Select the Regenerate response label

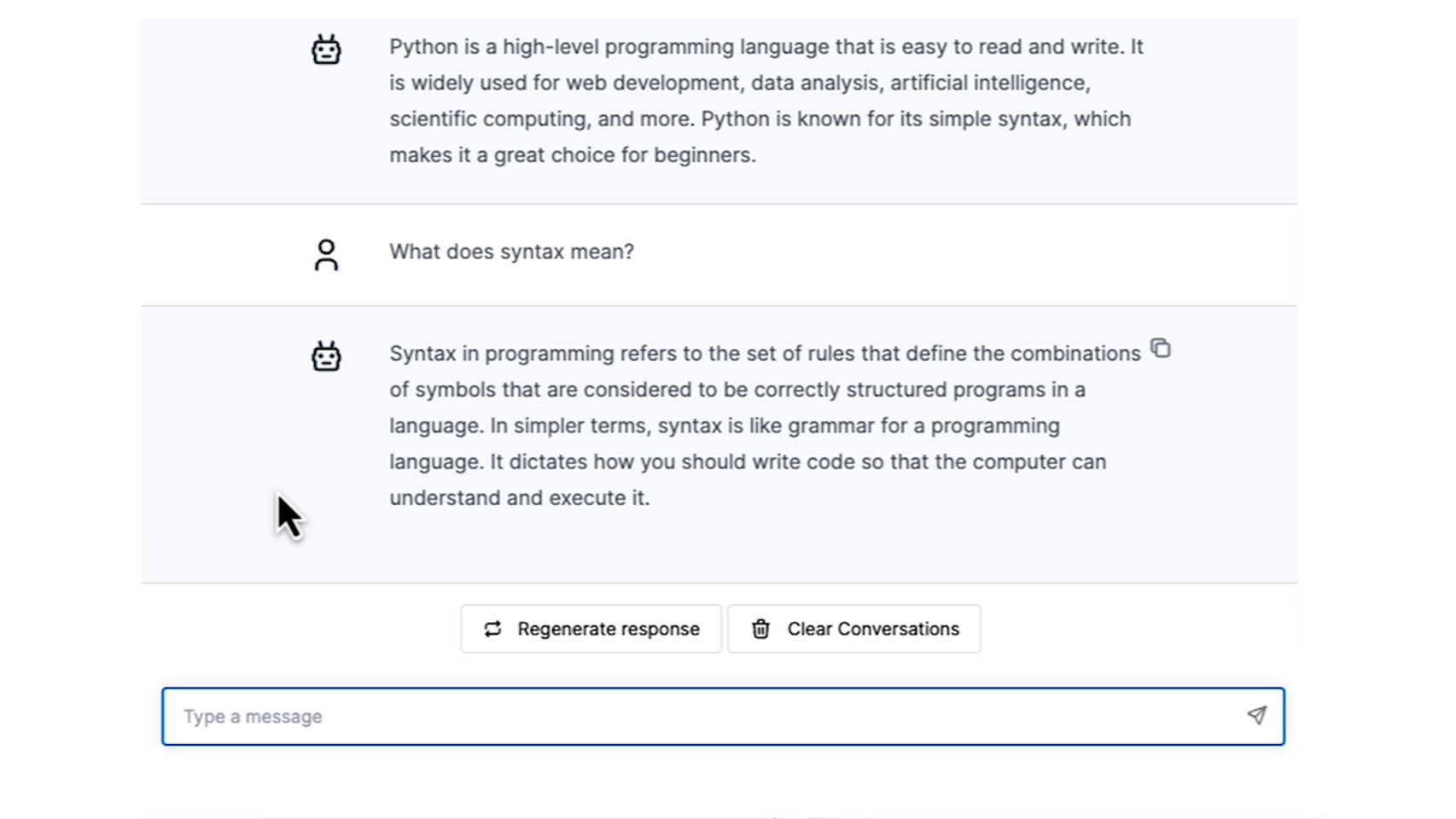click(609, 629)
